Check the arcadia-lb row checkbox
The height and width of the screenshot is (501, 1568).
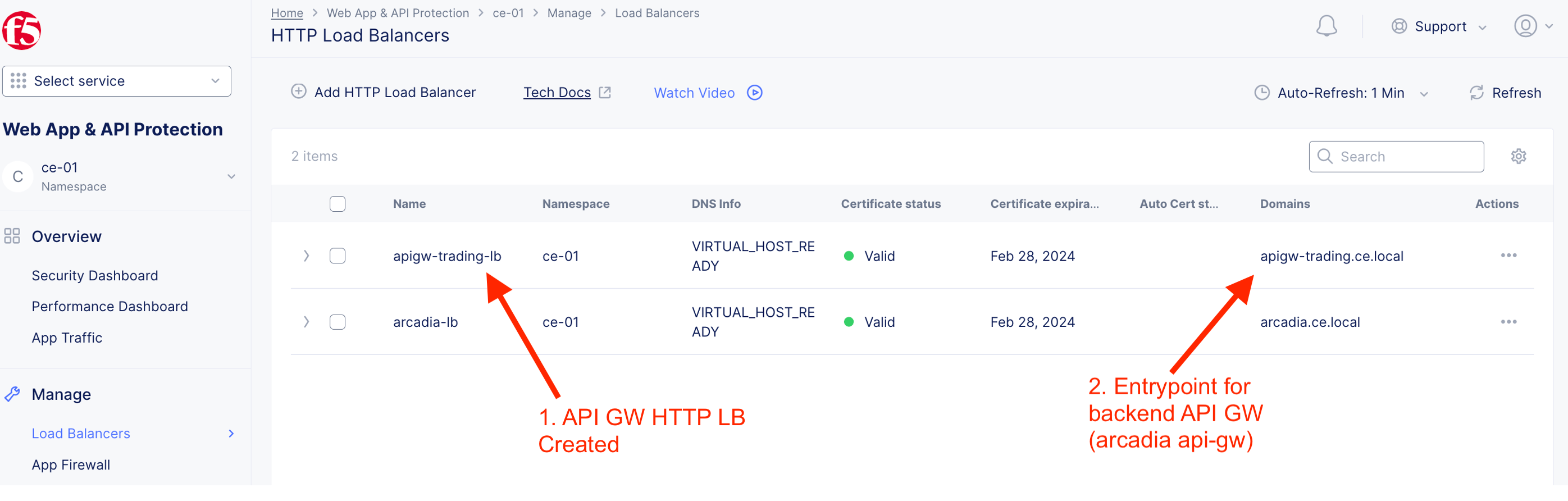[x=337, y=322]
